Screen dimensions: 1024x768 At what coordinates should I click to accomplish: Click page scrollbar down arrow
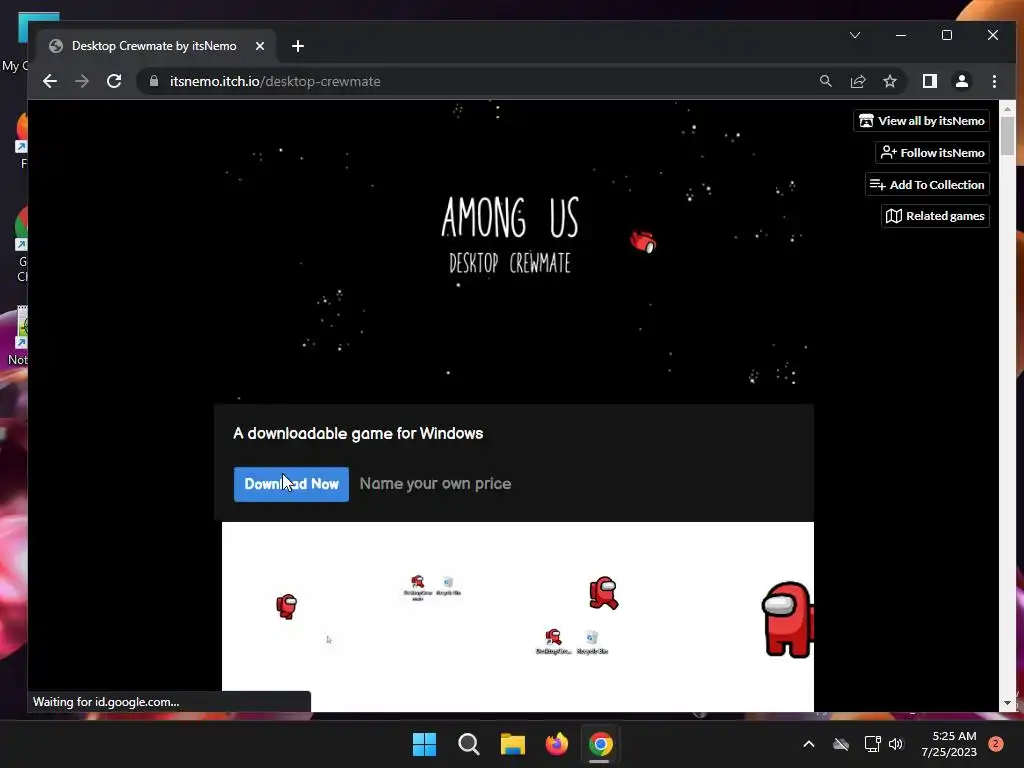click(1007, 703)
